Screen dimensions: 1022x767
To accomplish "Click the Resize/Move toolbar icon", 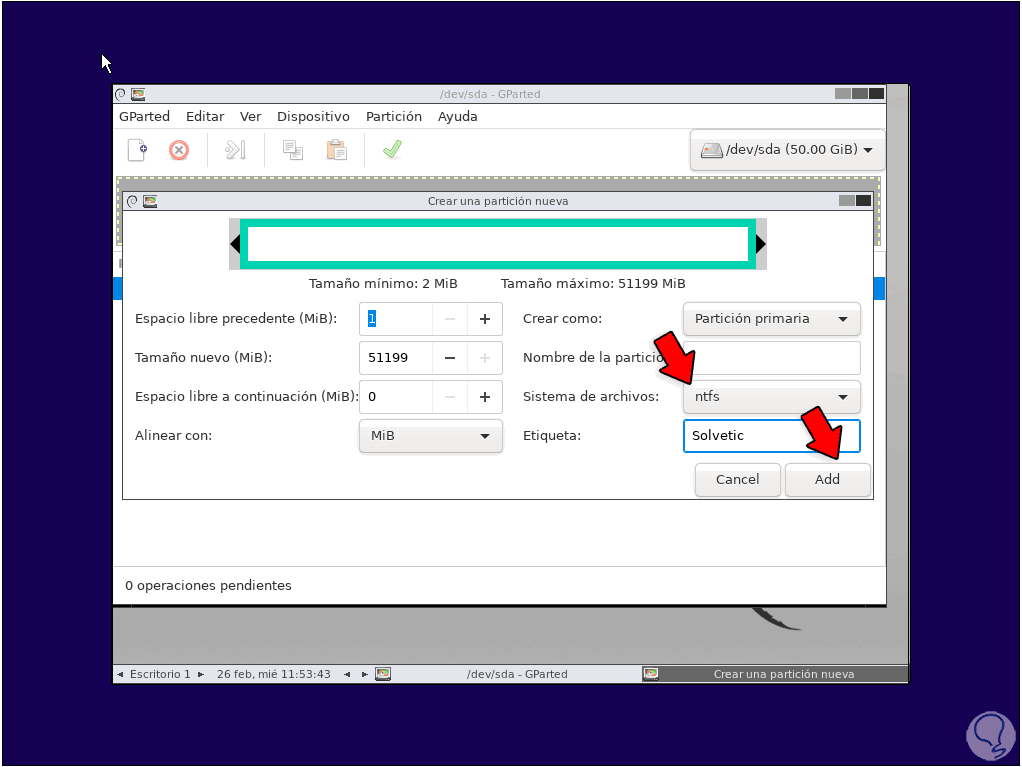I will pos(235,150).
